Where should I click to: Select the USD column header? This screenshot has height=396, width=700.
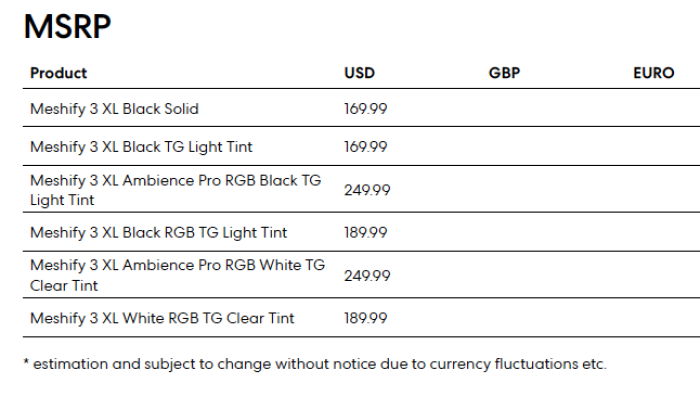coord(359,73)
